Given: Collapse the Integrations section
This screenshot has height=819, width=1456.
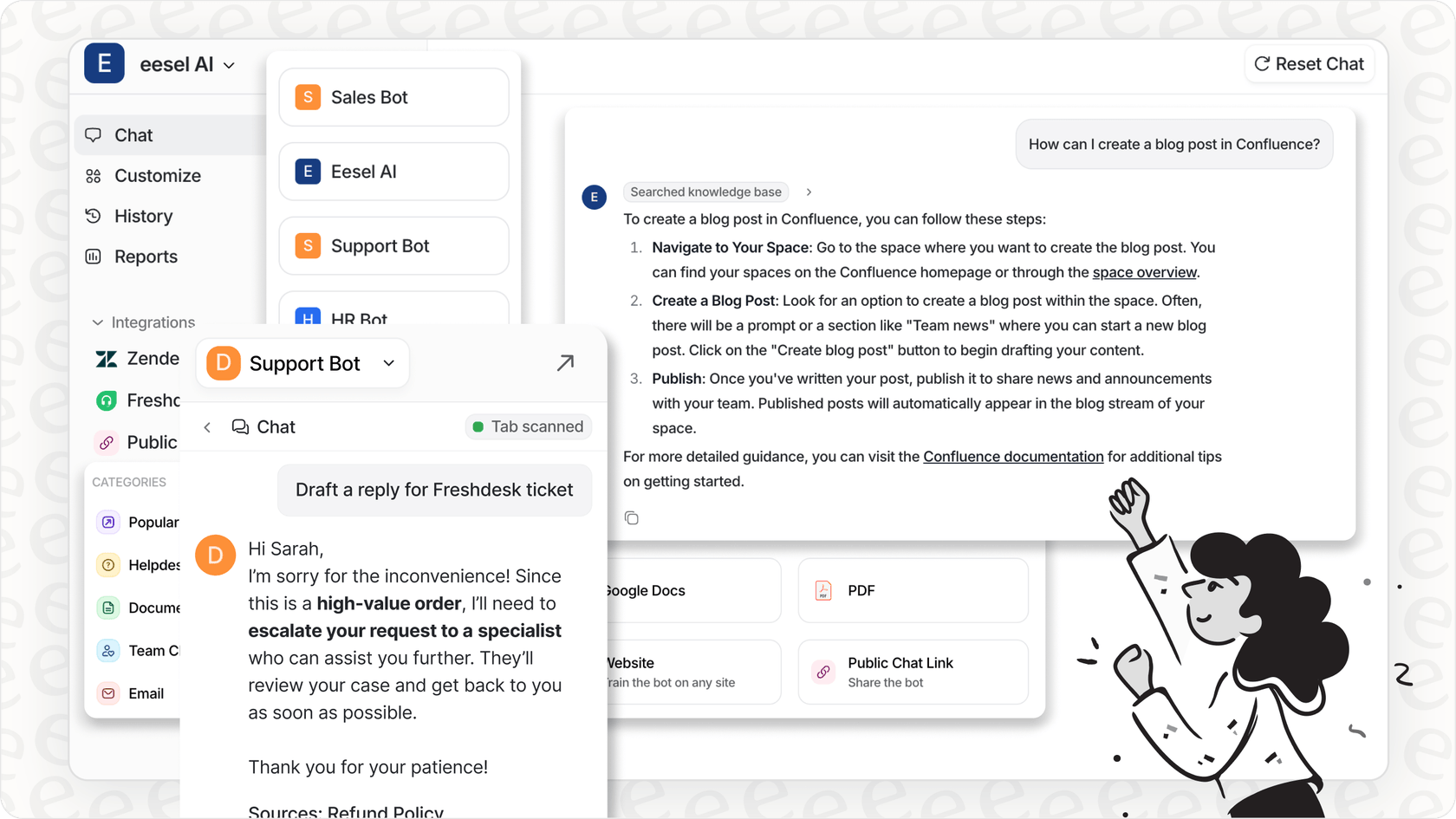Looking at the screenshot, I should click(98, 322).
